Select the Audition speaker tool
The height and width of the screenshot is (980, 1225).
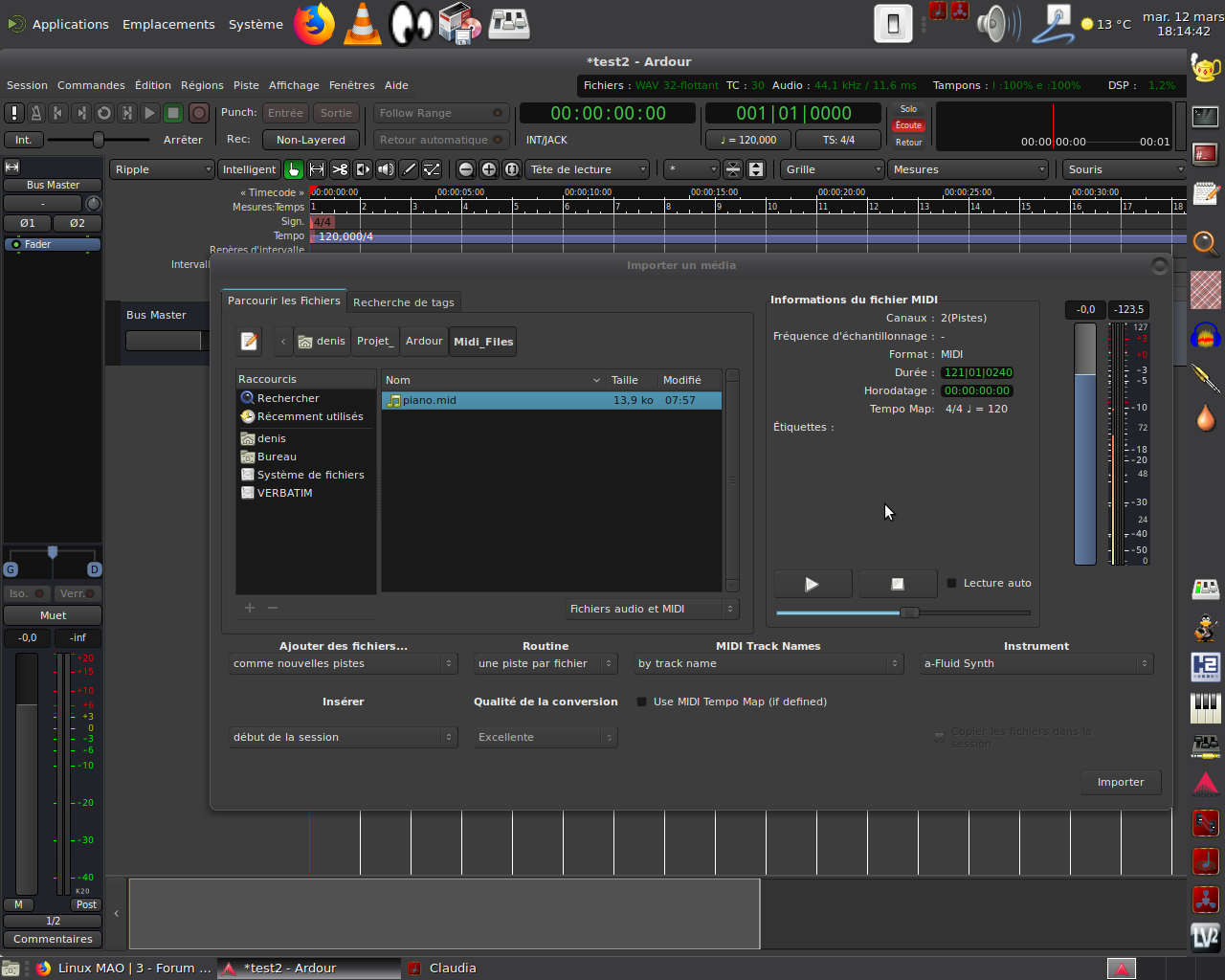(386, 169)
